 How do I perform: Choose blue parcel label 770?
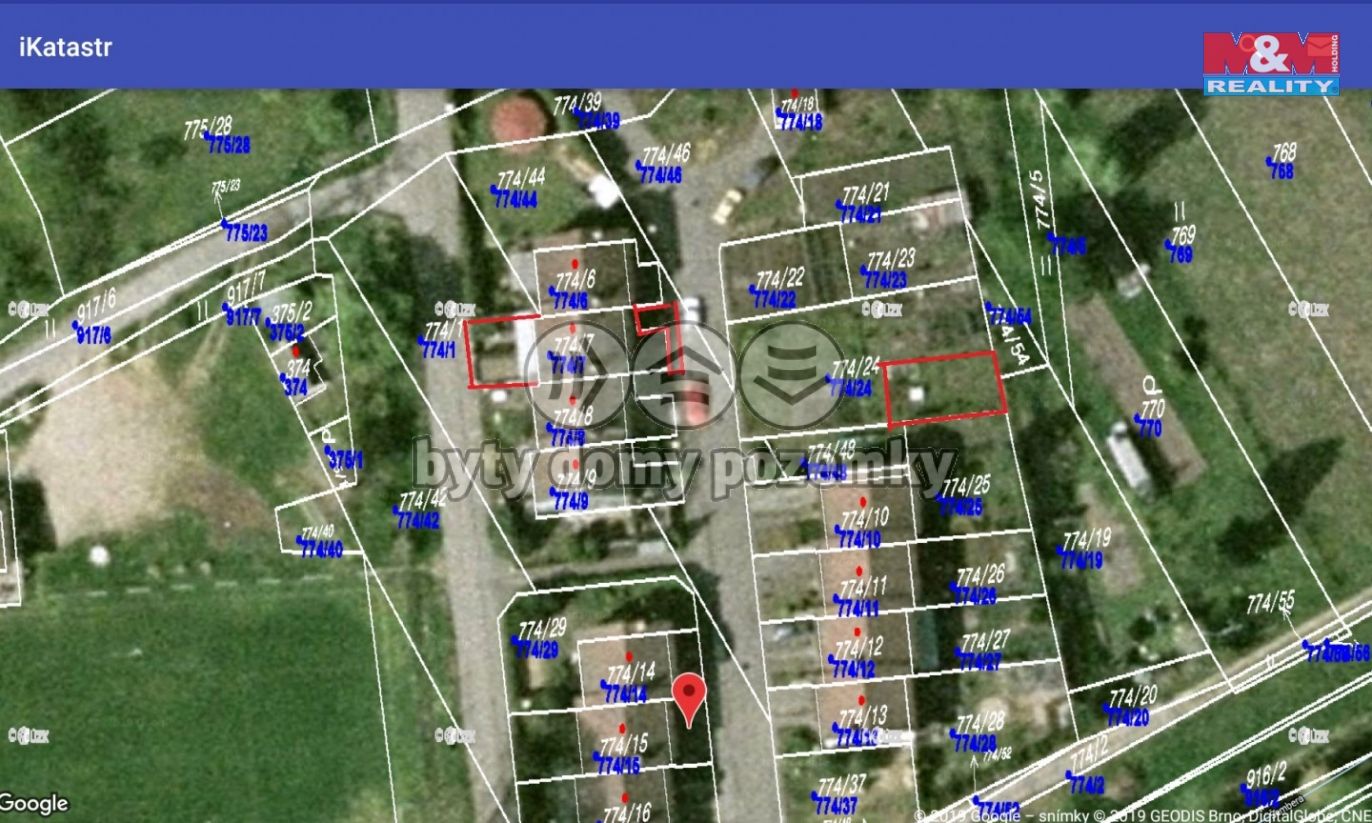click(1149, 430)
